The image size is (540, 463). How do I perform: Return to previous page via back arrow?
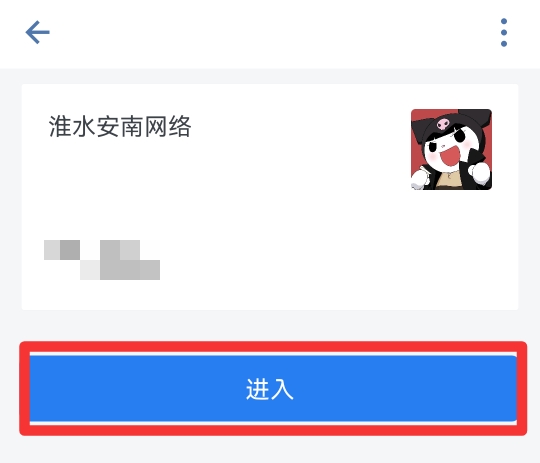38,32
